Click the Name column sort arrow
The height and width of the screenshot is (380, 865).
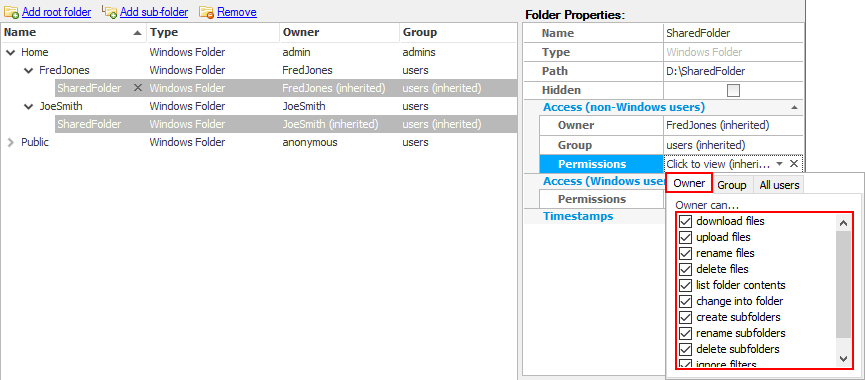[x=137, y=33]
